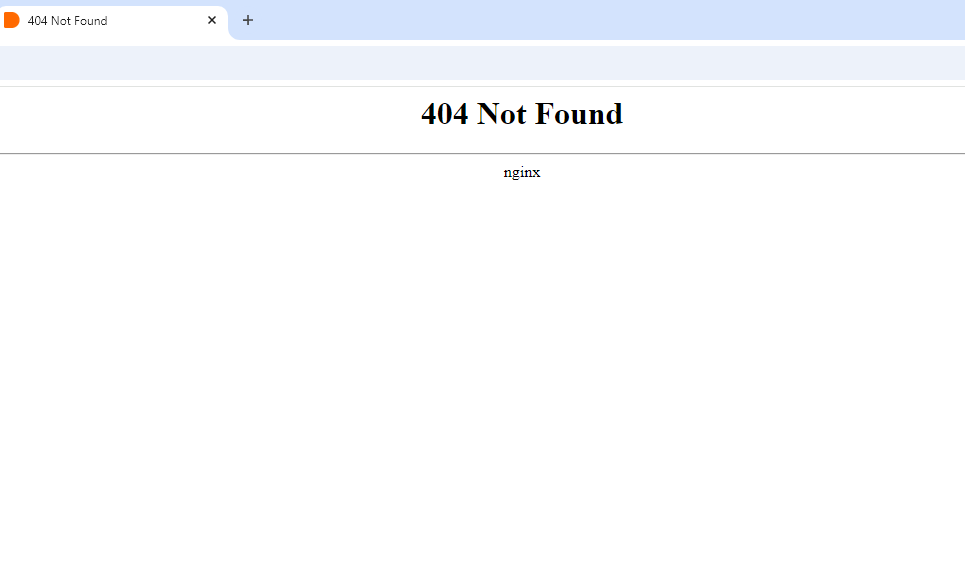Open a new tab with plus button

pos(247,20)
